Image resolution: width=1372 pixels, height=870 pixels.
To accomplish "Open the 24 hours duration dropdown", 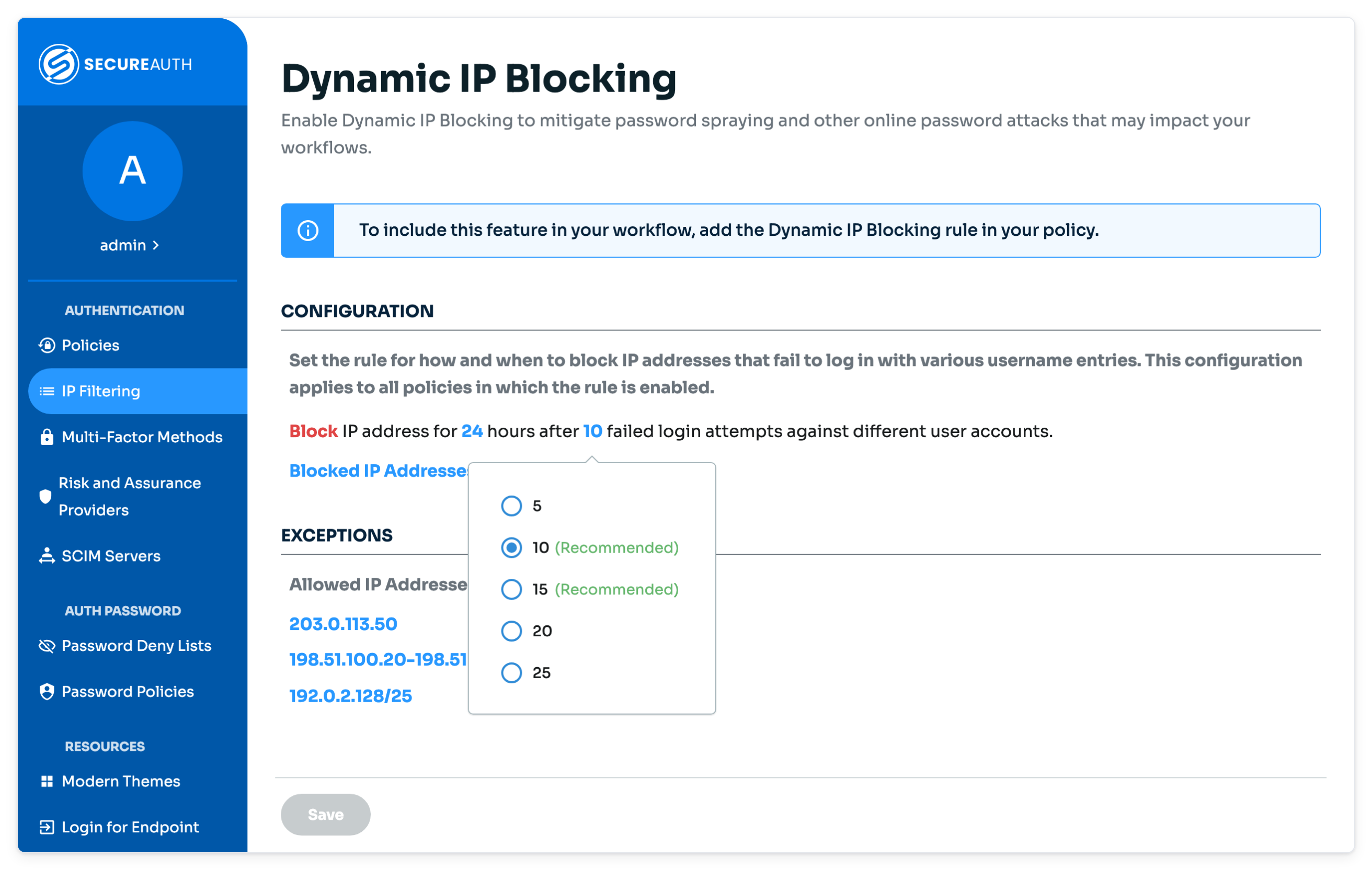I will point(472,431).
